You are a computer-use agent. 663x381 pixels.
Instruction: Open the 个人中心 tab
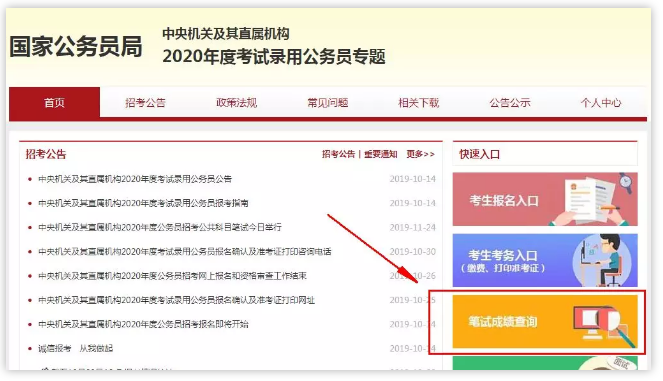point(601,102)
